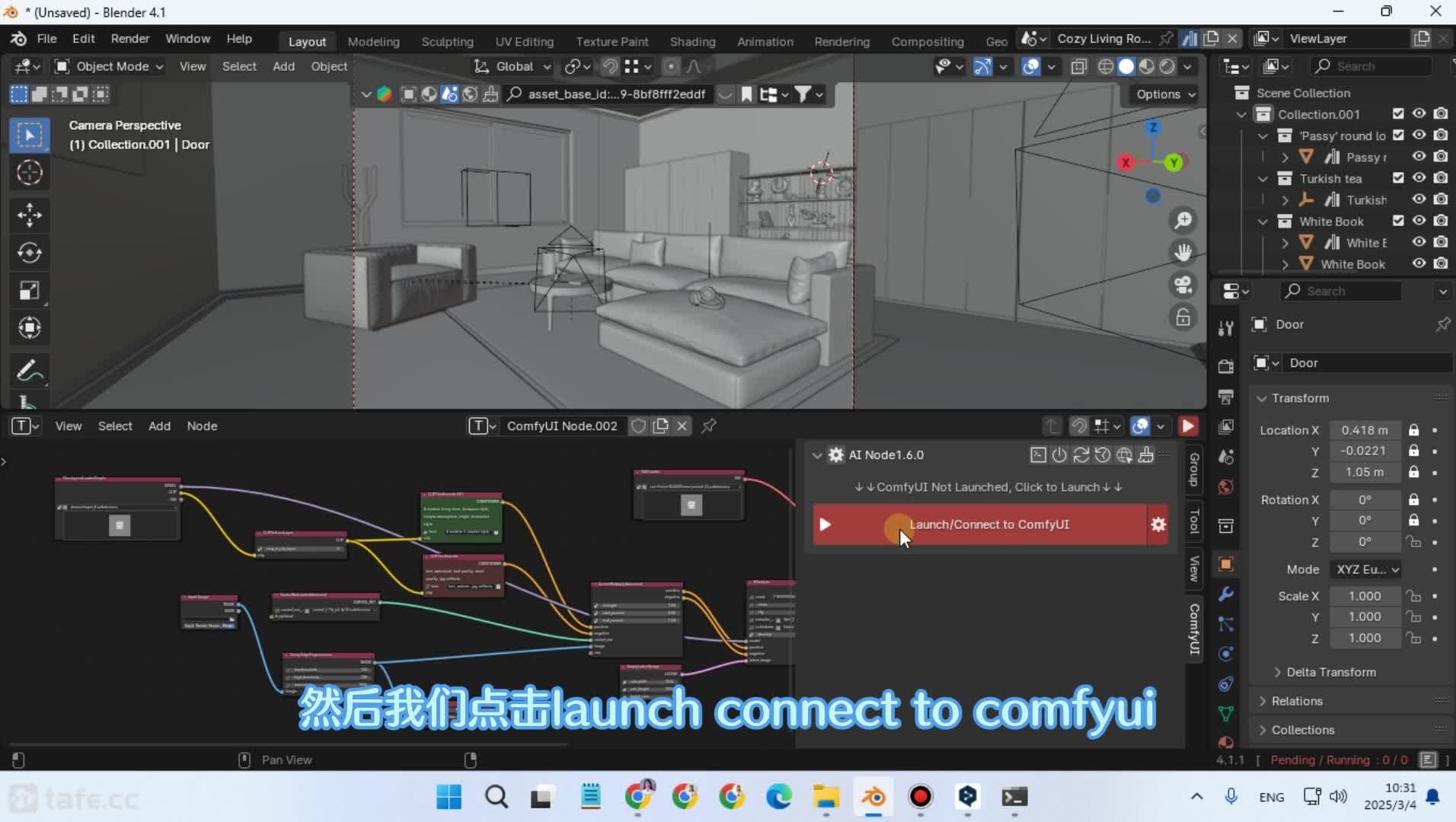Click the viewport zoom magnifier icon

point(1183,221)
